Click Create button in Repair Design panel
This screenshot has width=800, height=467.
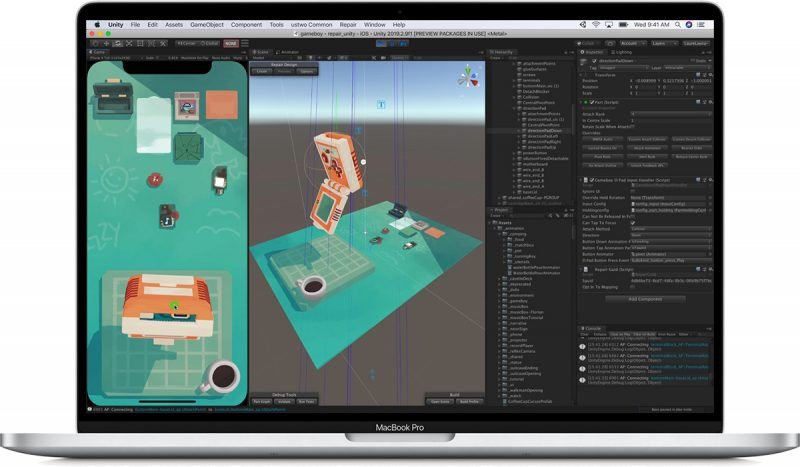(262, 71)
